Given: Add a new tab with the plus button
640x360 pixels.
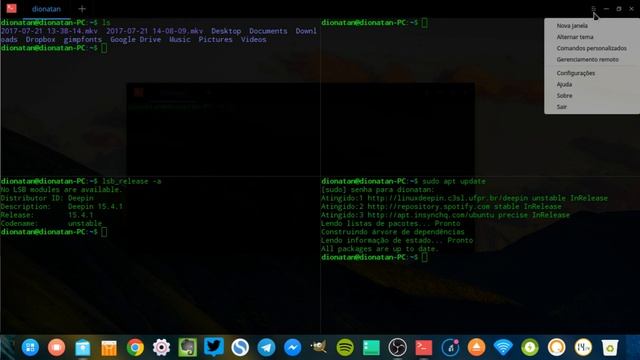Looking at the screenshot, I should (x=82, y=9).
